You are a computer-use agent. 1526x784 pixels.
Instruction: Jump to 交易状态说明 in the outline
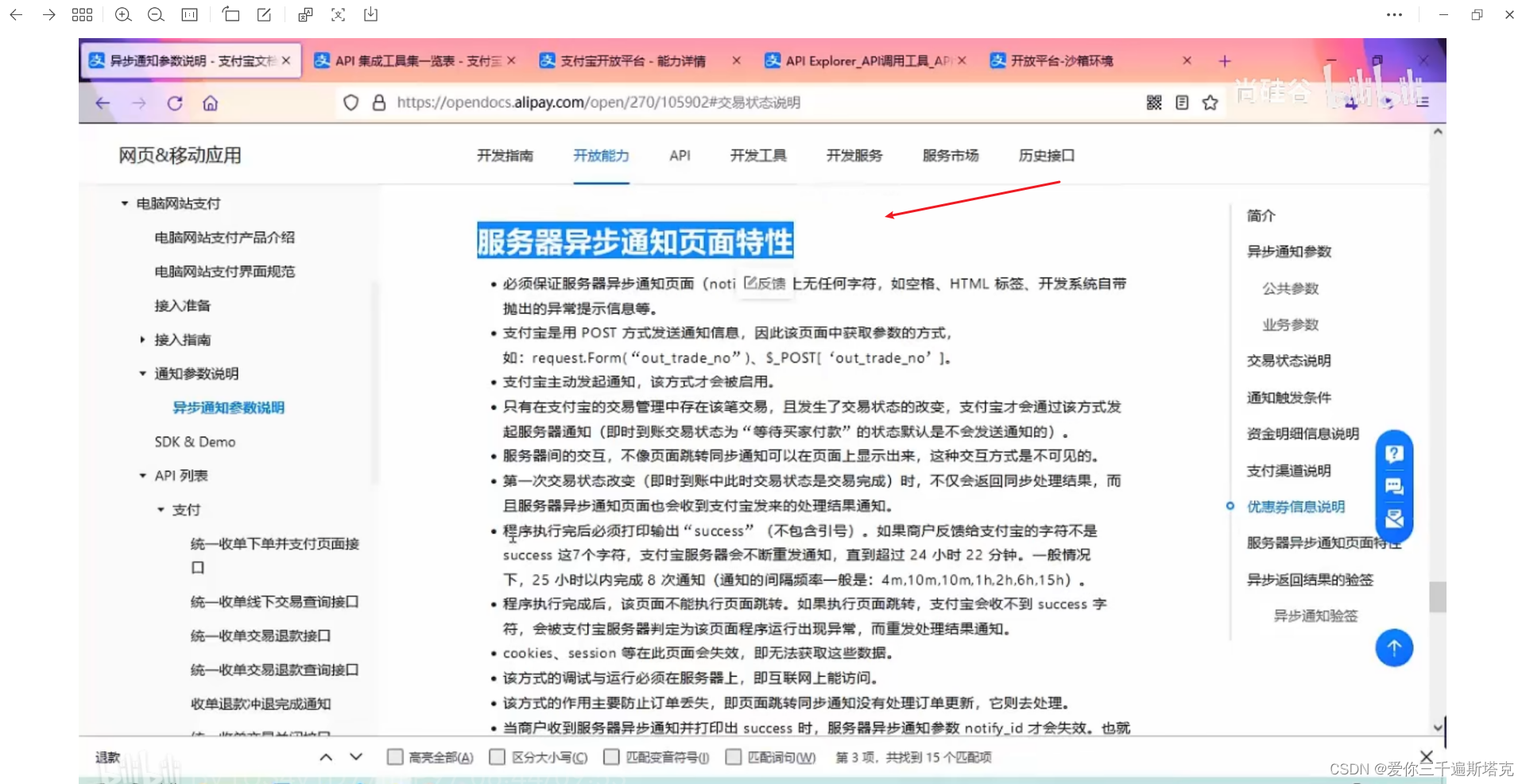pos(1288,361)
